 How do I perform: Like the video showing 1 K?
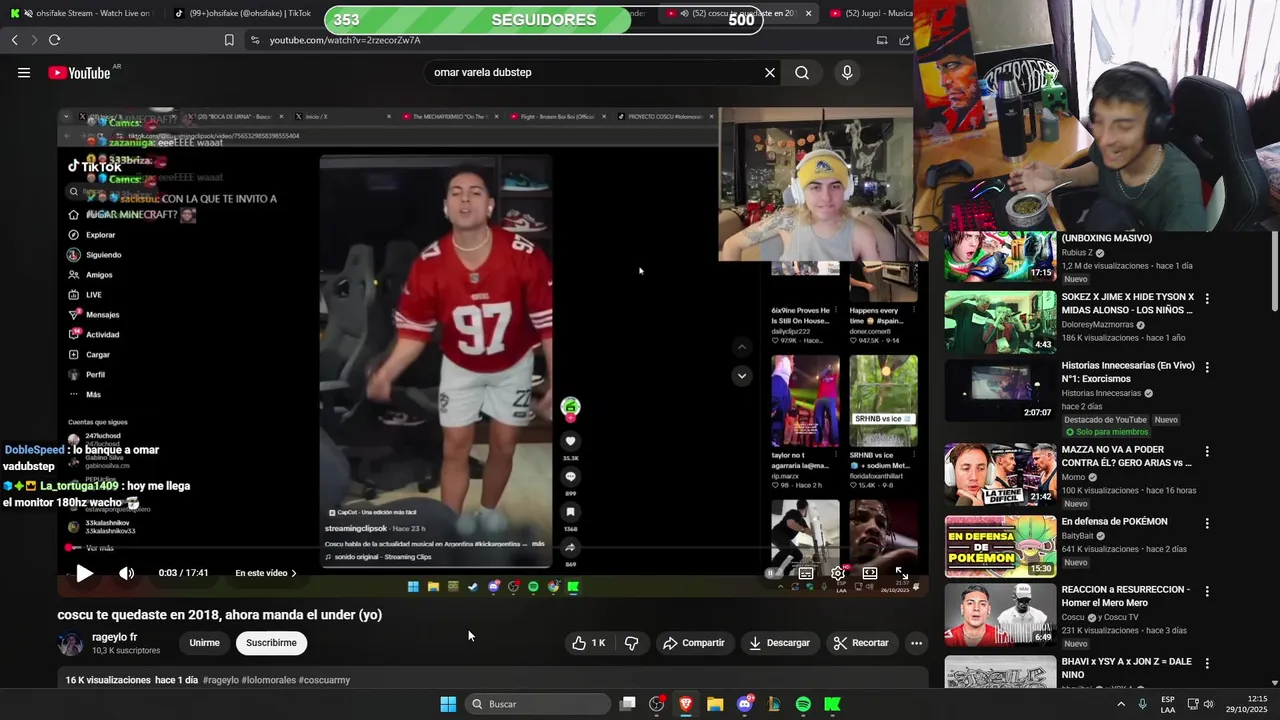[589, 643]
